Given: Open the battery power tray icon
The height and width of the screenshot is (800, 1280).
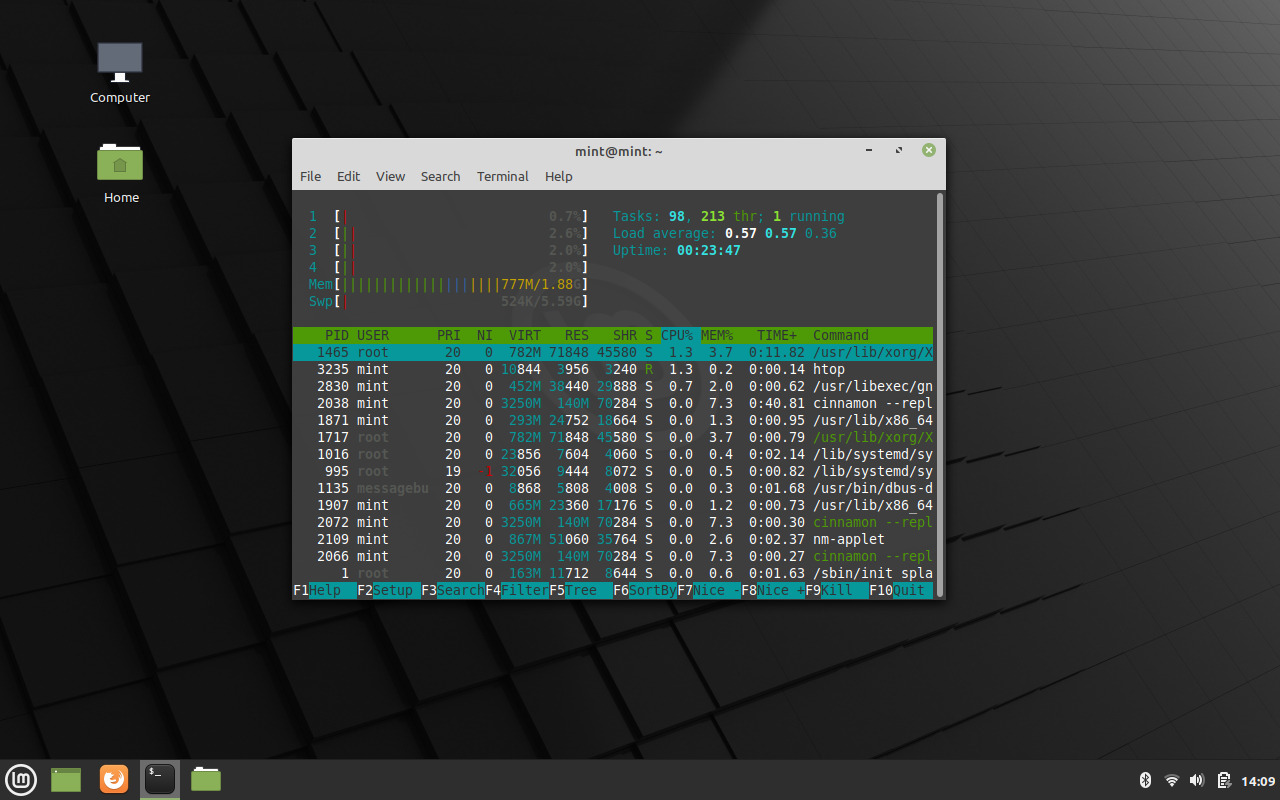Looking at the screenshot, I should (x=1223, y=780).
